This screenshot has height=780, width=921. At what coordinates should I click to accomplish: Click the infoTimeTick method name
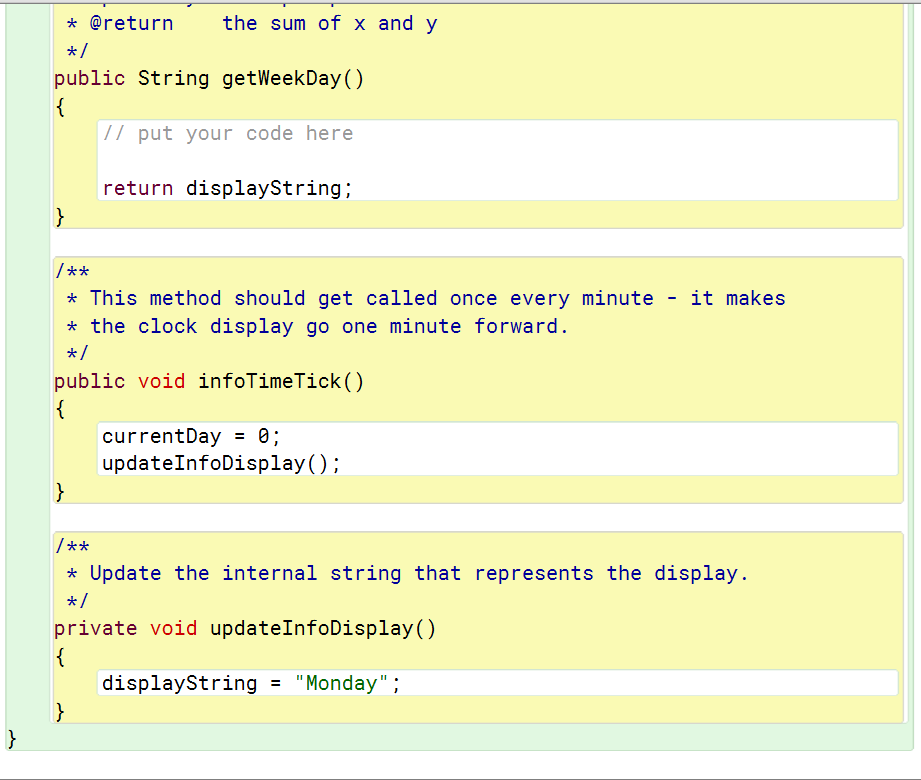coord(270,381)
